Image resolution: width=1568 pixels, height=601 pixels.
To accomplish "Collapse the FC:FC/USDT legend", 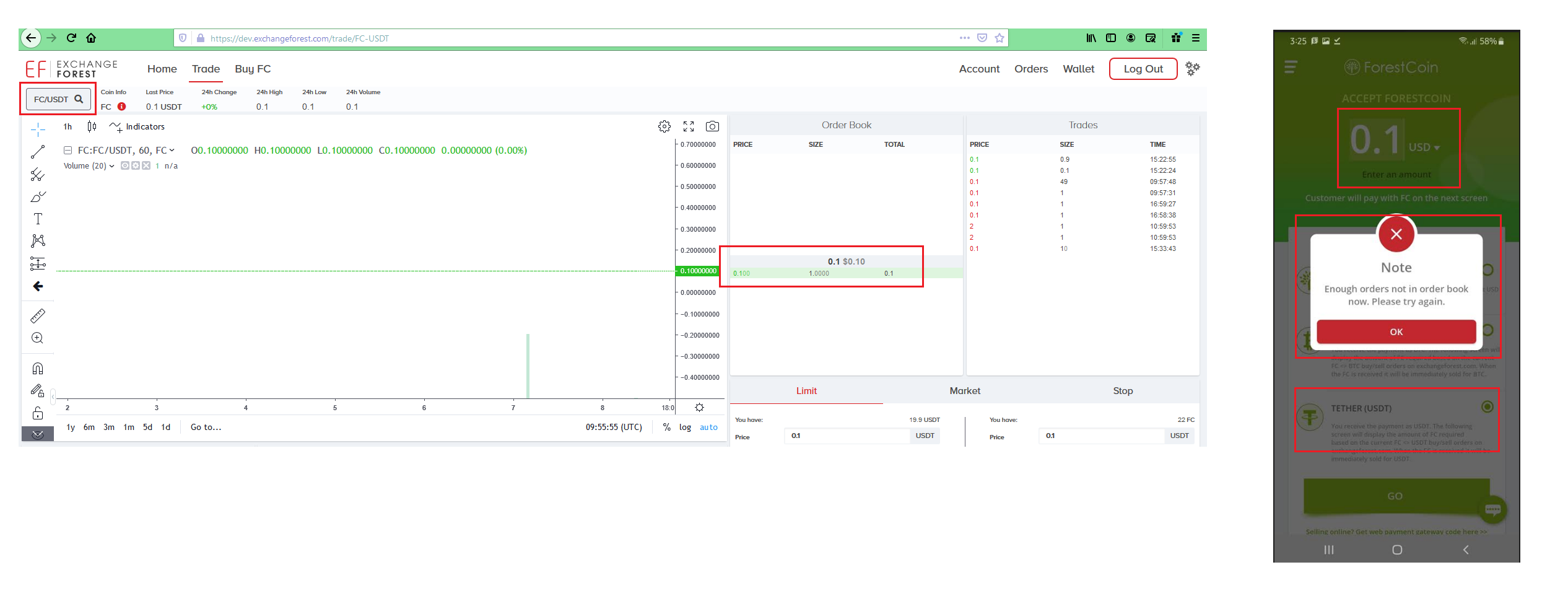I will tap(68, 151).
